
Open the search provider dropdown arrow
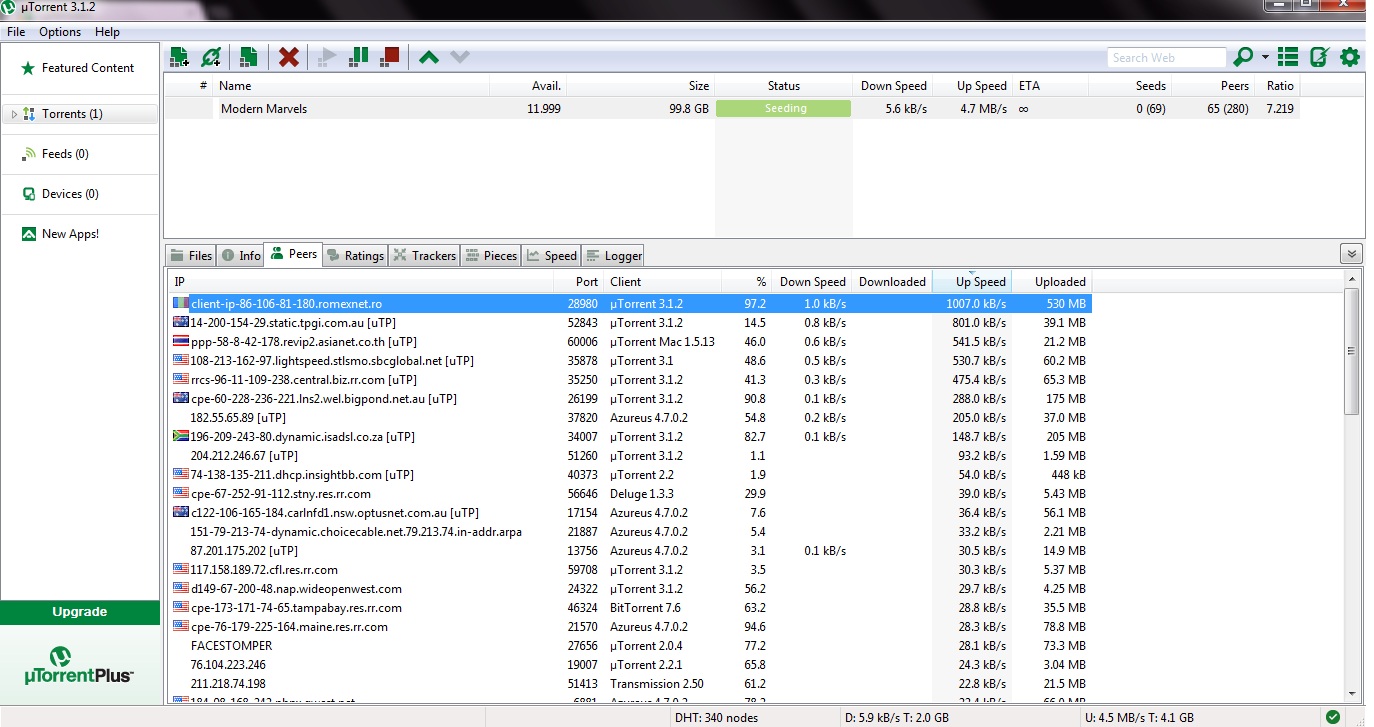(x=1265, y=57)
